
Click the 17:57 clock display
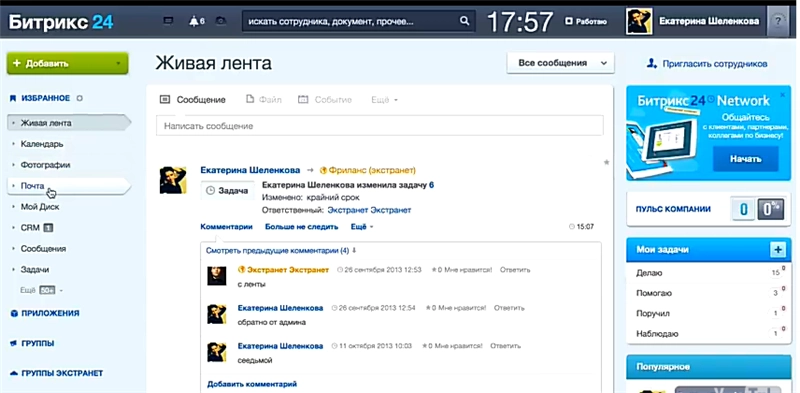519,21
